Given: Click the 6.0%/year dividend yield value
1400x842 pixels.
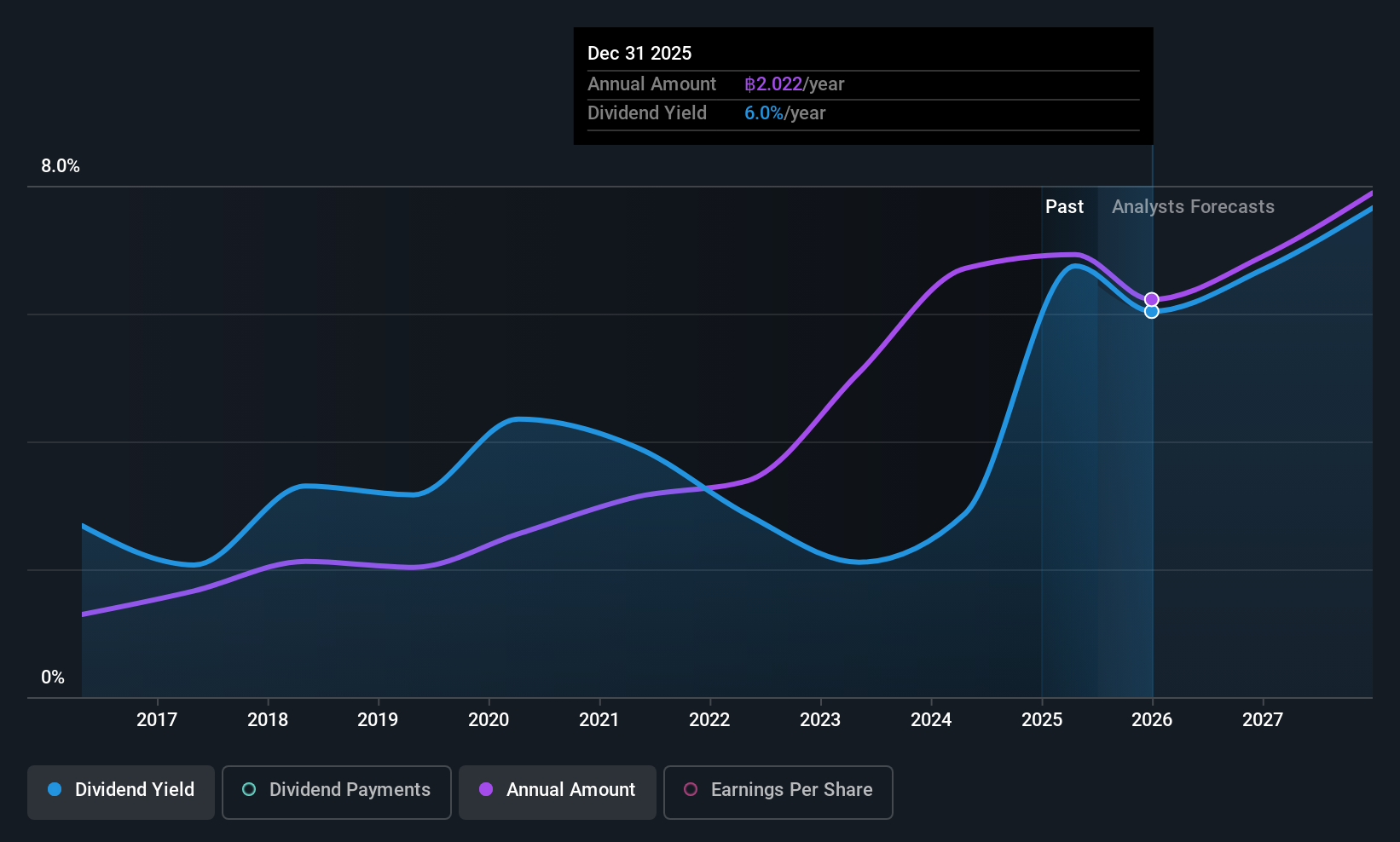Looking at the screenshot, I should click(x=785, y=113).
